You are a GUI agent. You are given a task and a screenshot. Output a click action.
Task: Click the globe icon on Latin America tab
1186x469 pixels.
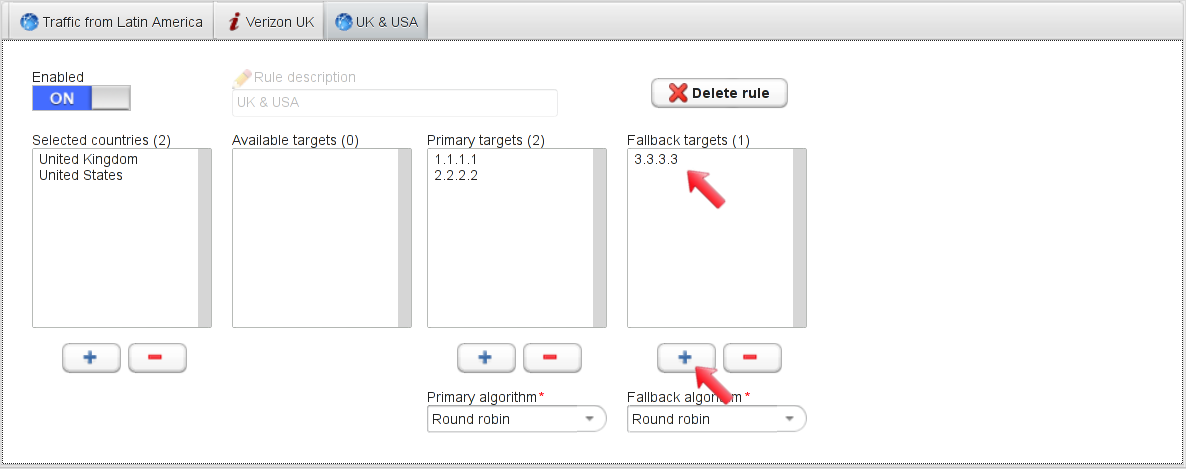[x=29, y=22]
